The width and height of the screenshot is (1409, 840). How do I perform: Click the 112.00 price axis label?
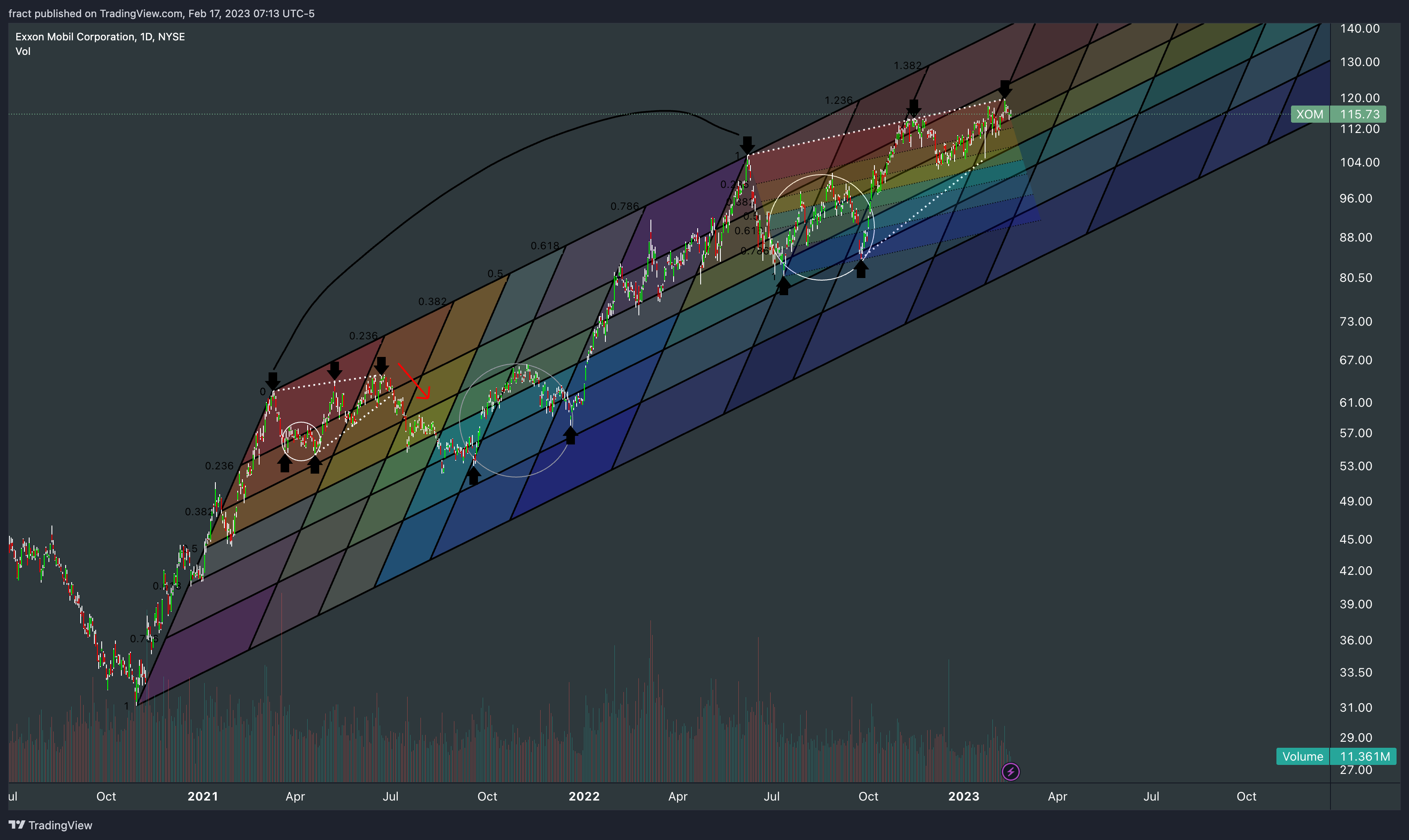click(x=1360, y=129)
